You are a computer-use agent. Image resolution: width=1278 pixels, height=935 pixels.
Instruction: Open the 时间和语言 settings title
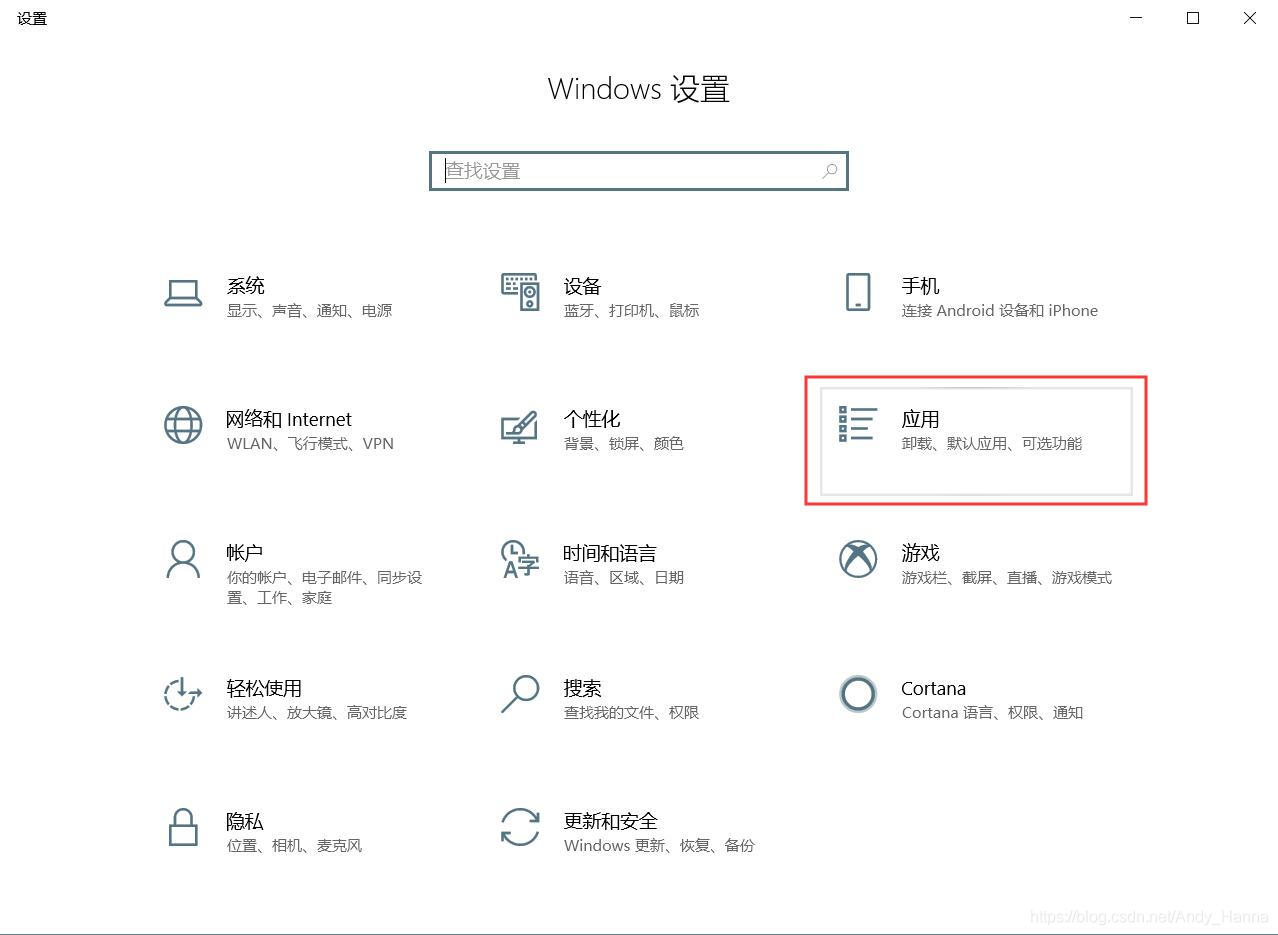click(x=610, y=553)
